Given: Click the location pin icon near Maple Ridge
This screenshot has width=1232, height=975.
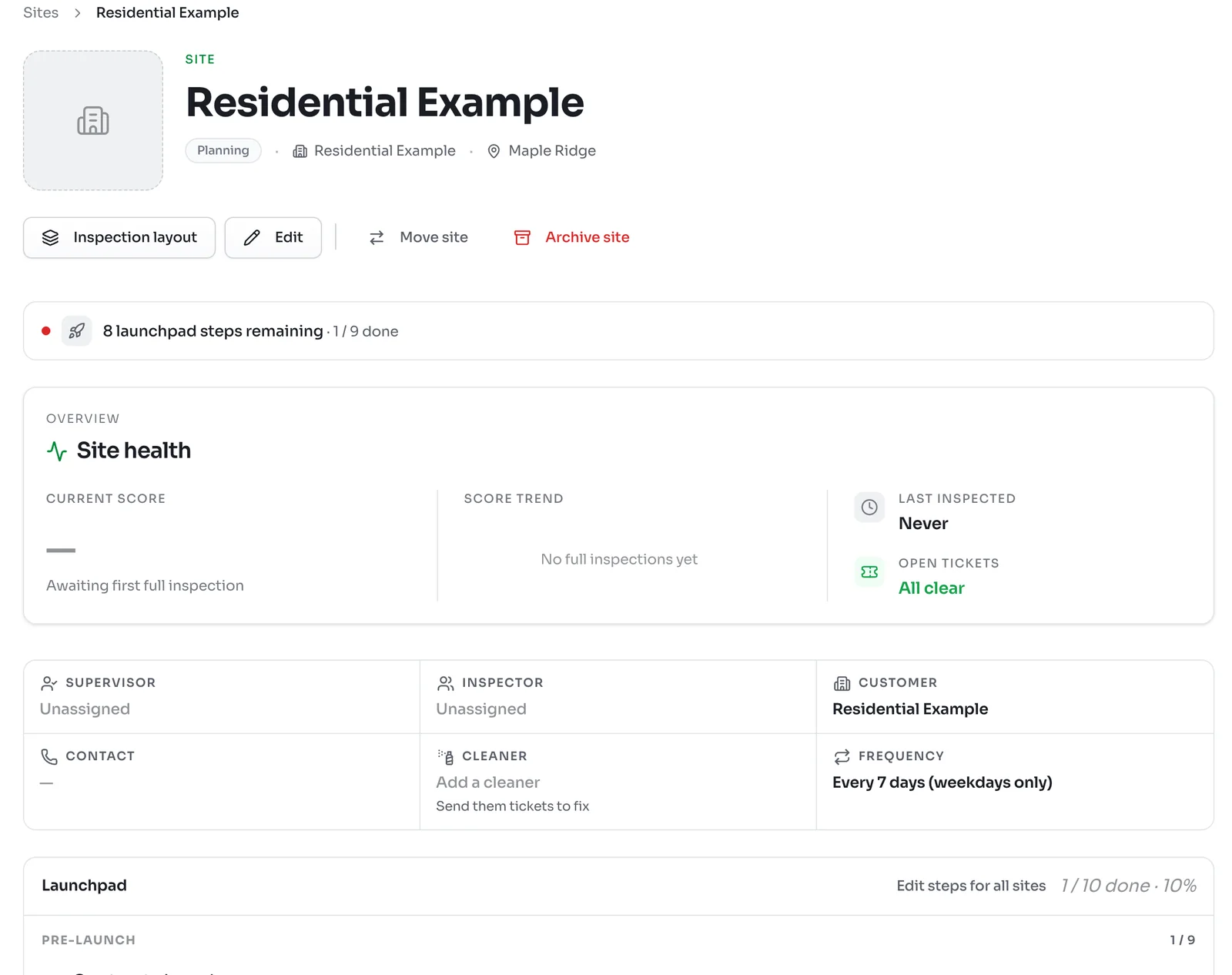Looking at the screenshot, I should click(494, 151).
